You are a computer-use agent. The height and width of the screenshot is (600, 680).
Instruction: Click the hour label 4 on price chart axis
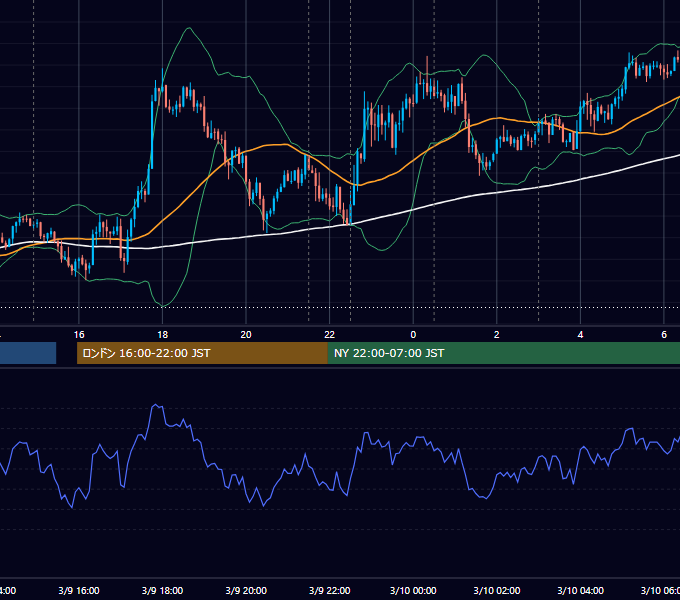point(580,335)
